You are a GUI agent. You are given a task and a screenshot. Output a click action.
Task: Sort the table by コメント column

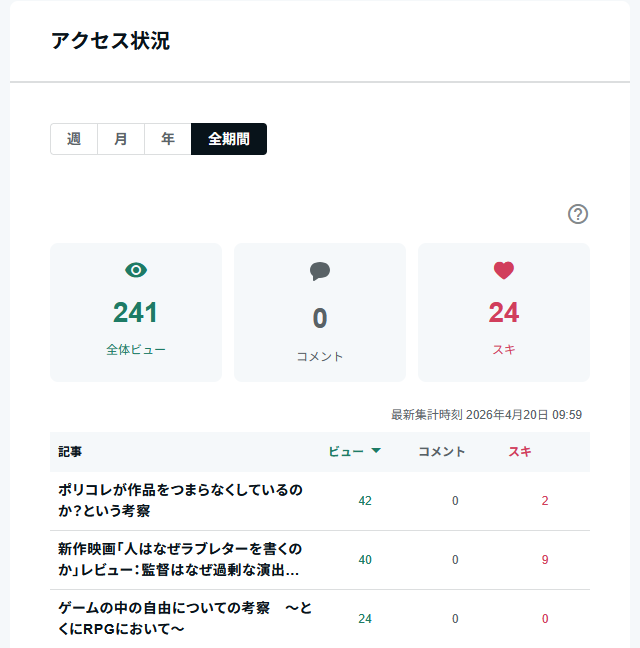[x=442, y=451]
